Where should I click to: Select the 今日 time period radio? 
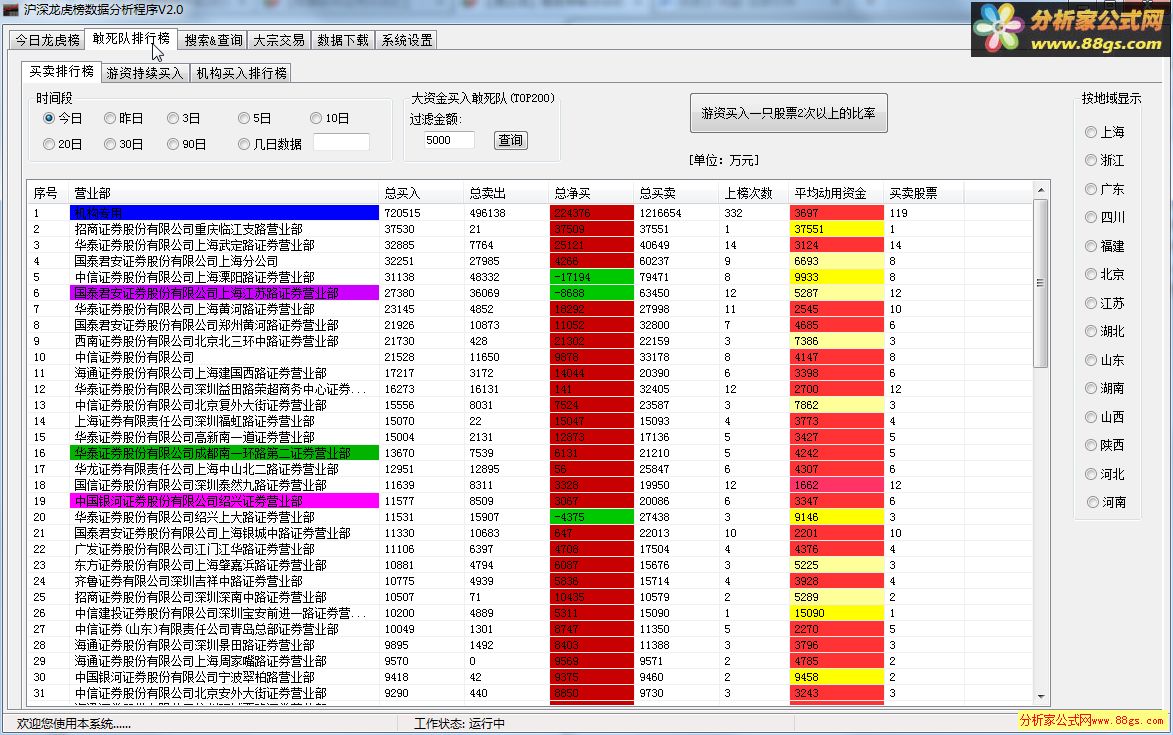pos(63,118)
